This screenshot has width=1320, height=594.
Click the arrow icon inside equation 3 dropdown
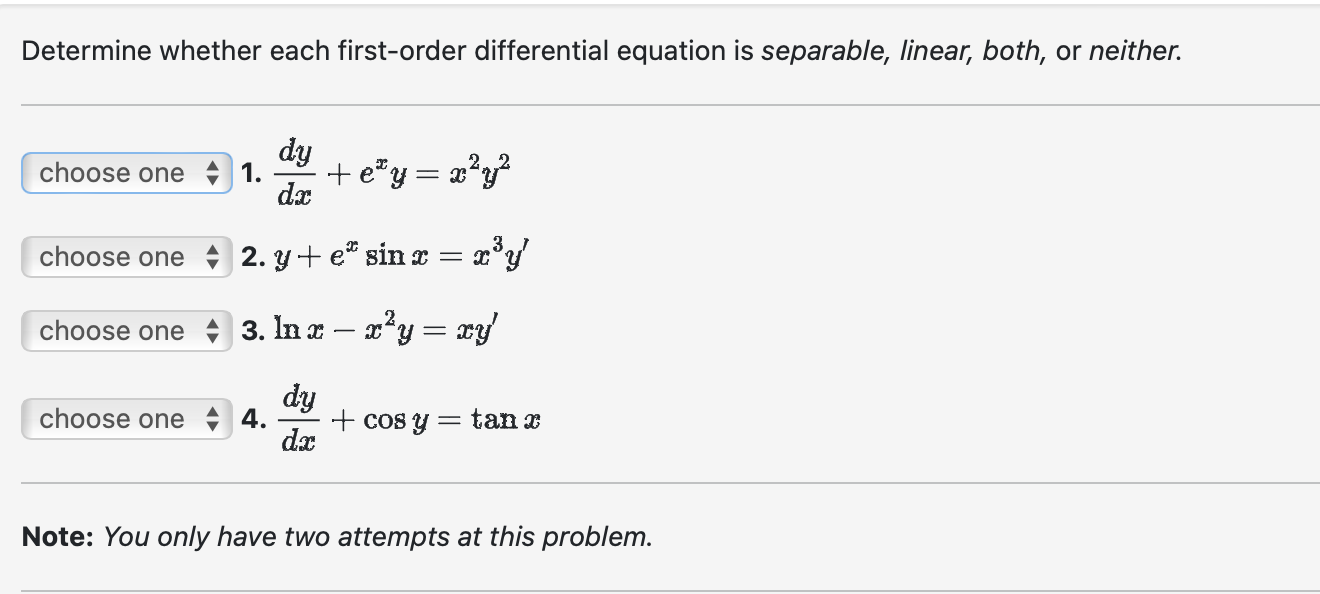point(211,331)
